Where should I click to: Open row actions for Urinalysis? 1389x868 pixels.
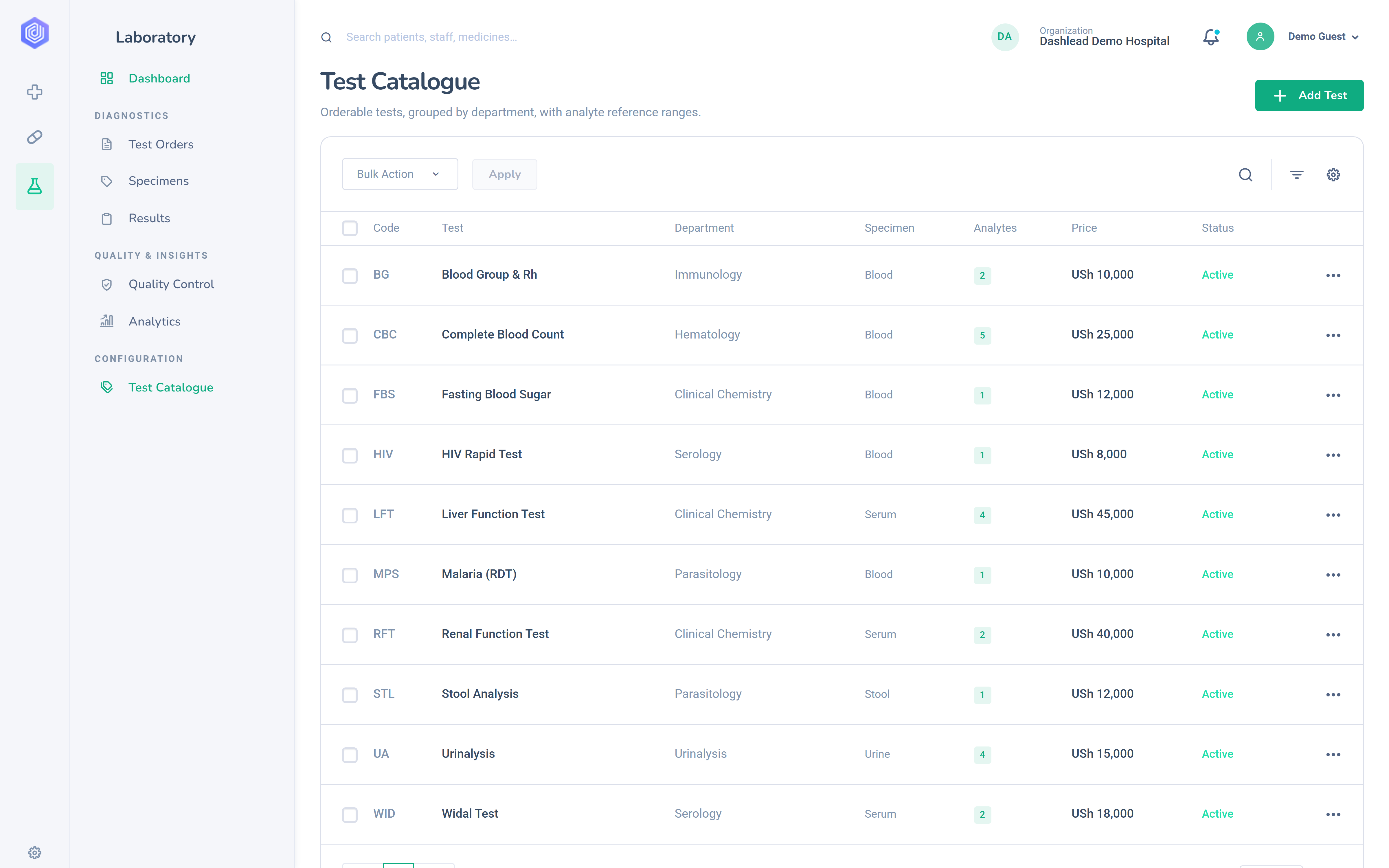tap(1333, 754)
